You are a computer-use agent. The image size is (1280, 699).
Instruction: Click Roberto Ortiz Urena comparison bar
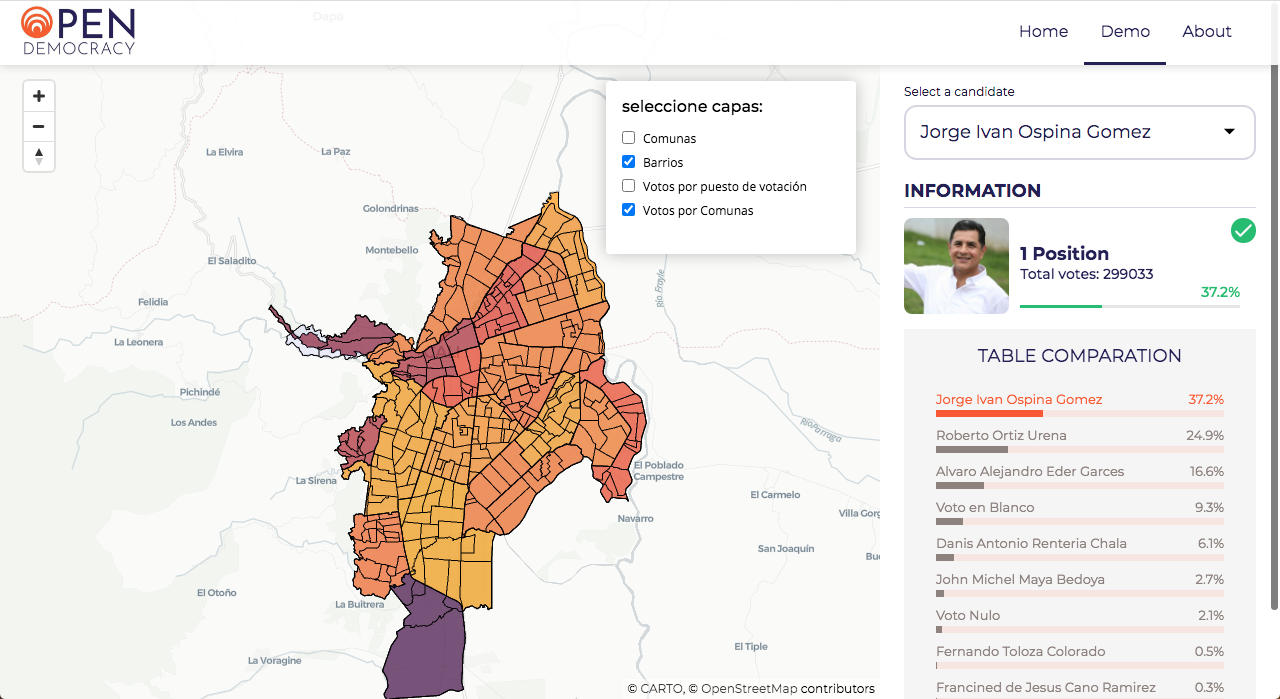(x=1080, y=449)
